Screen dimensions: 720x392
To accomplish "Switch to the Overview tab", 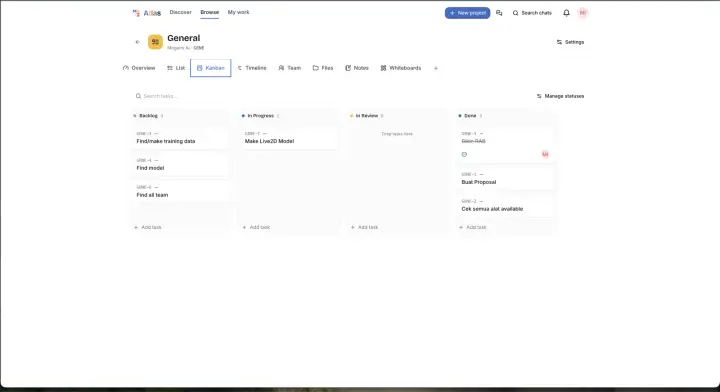I will click(139, 68).
